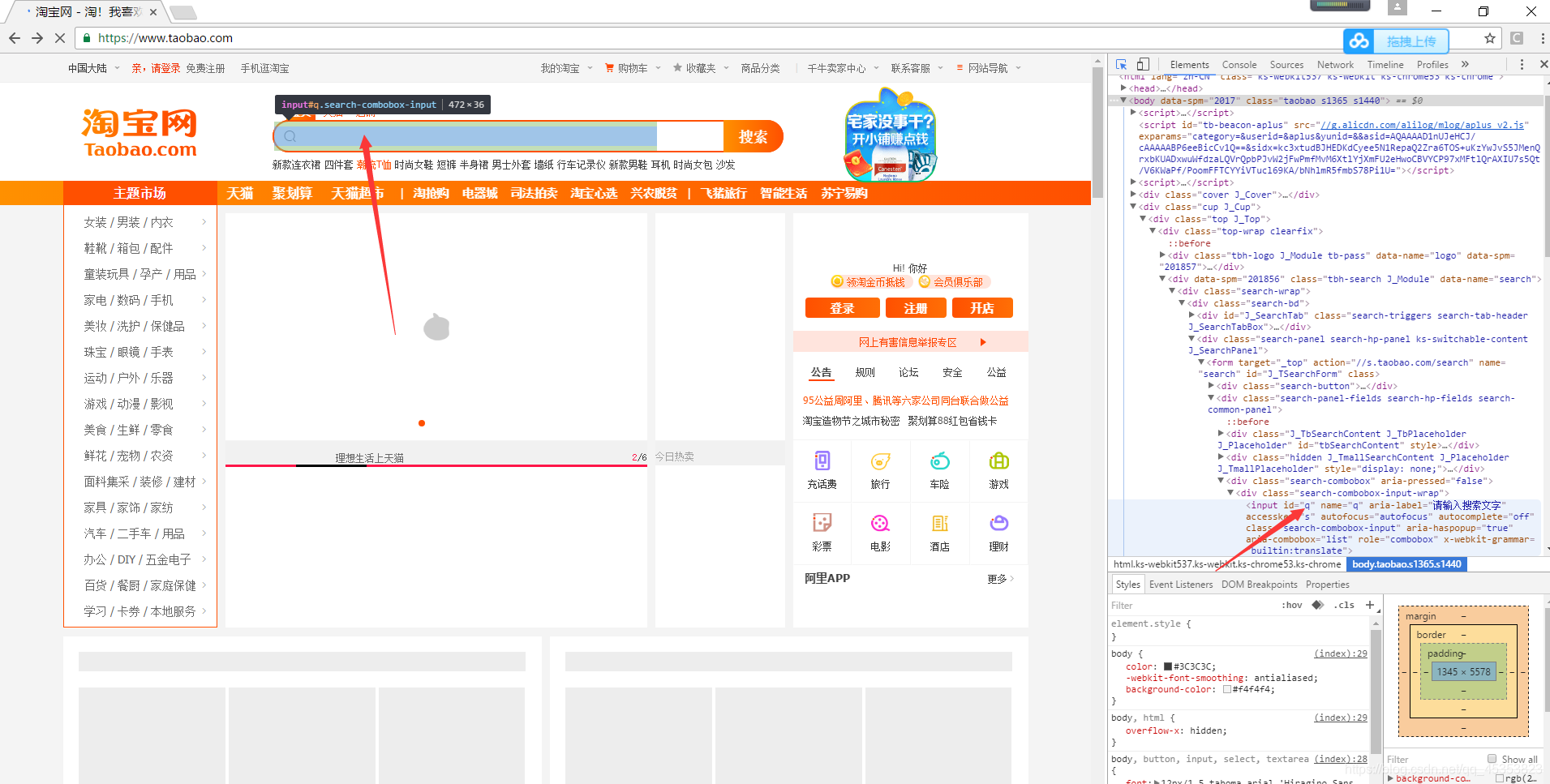
Task: Switch to the Network panel tab
Action: (1335, 65)
